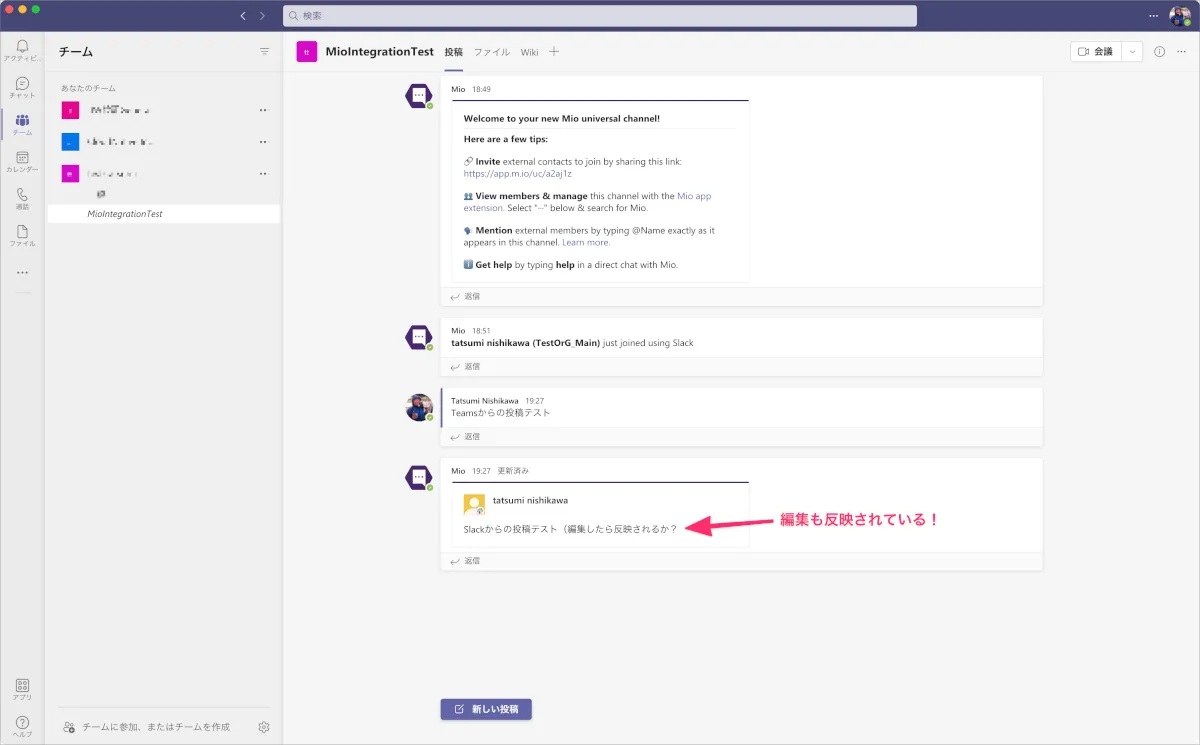Switch to the ファイル tab
Image resolution: width=1200 pixels, height=745 pixels.
[491, 52]
